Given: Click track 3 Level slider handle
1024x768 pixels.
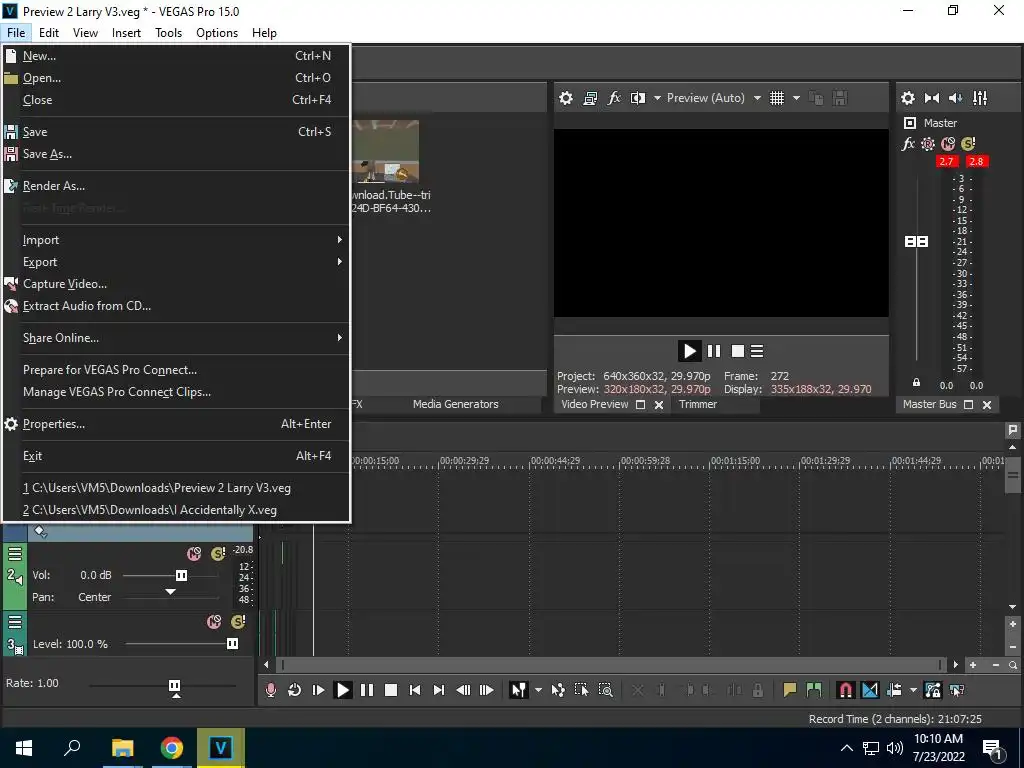Looking at the screenshot, I should click(x=232, y=644).
